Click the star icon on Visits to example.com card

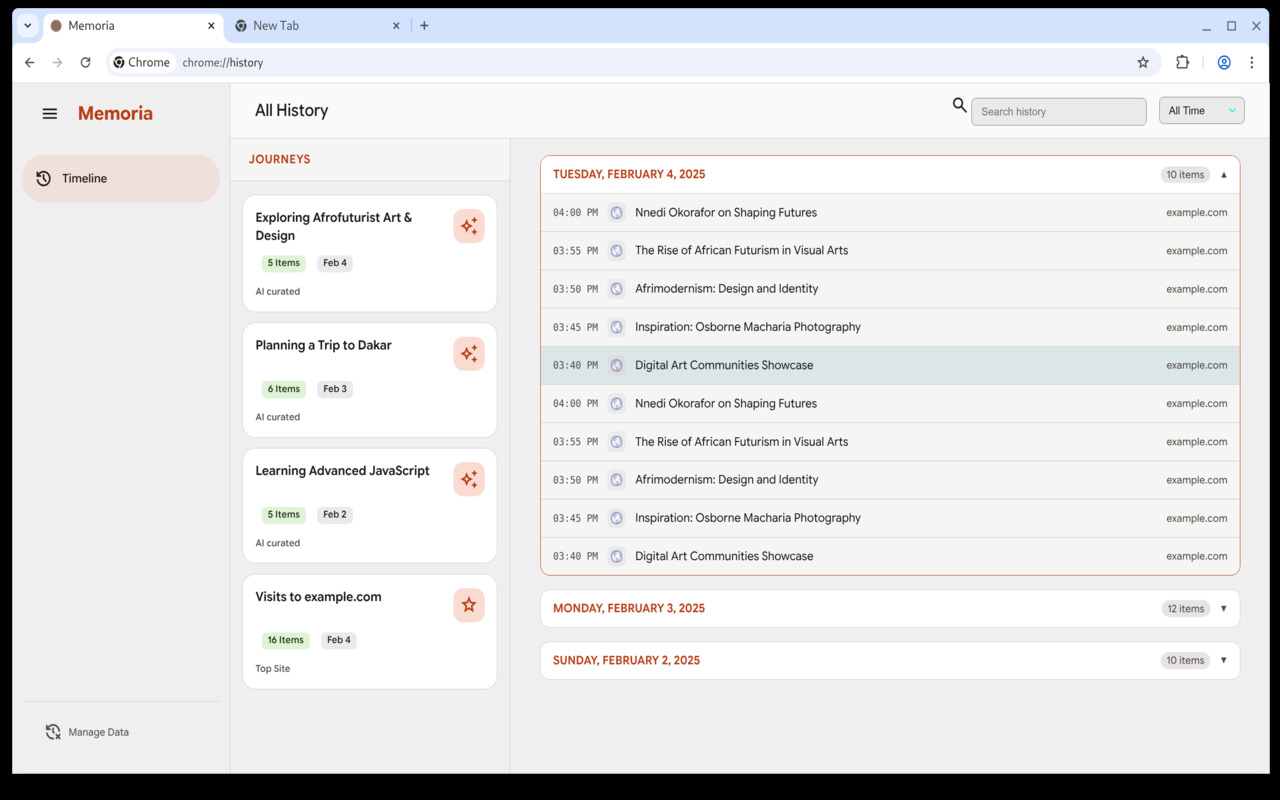468,604
